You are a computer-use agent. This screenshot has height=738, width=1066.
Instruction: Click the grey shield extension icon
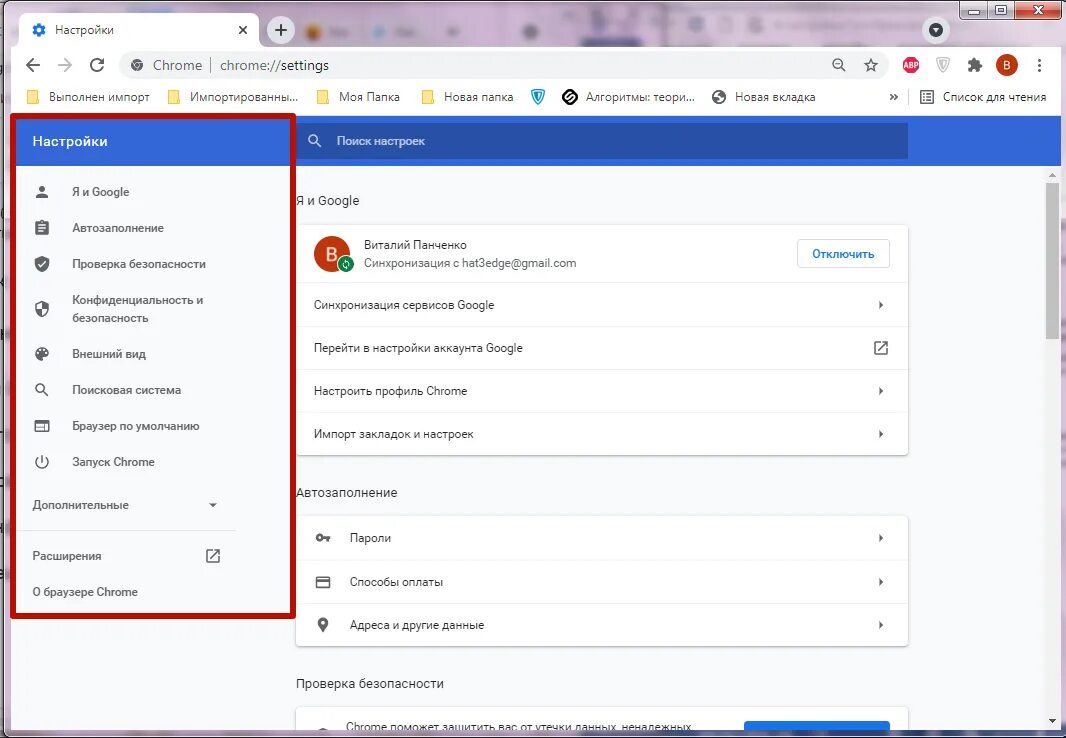click(943, 65)
